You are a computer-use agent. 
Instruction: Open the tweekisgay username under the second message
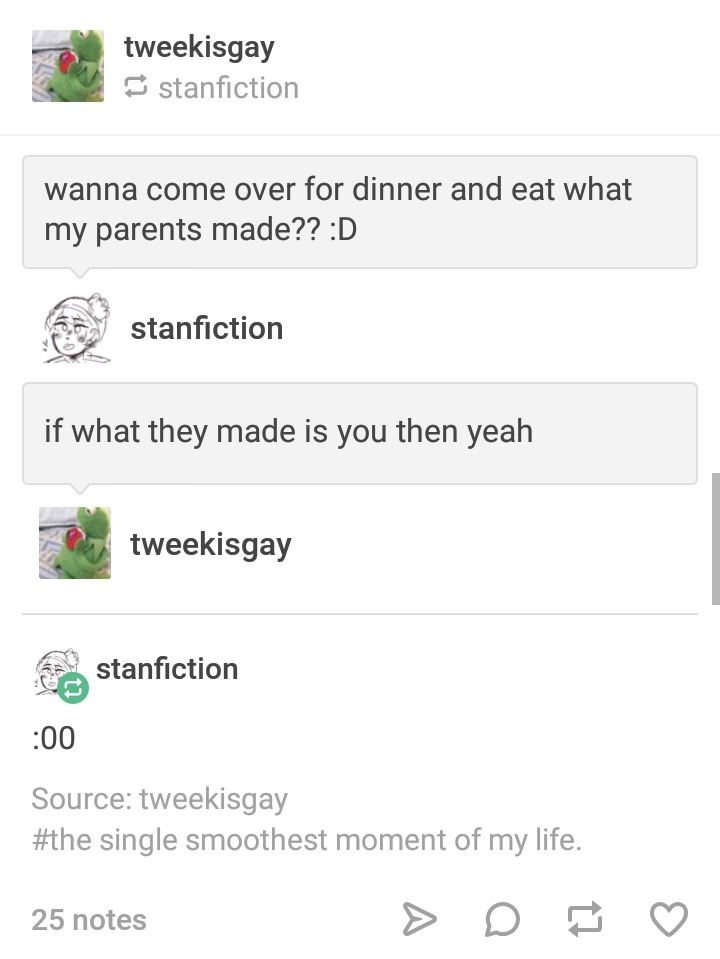(210, 544)
